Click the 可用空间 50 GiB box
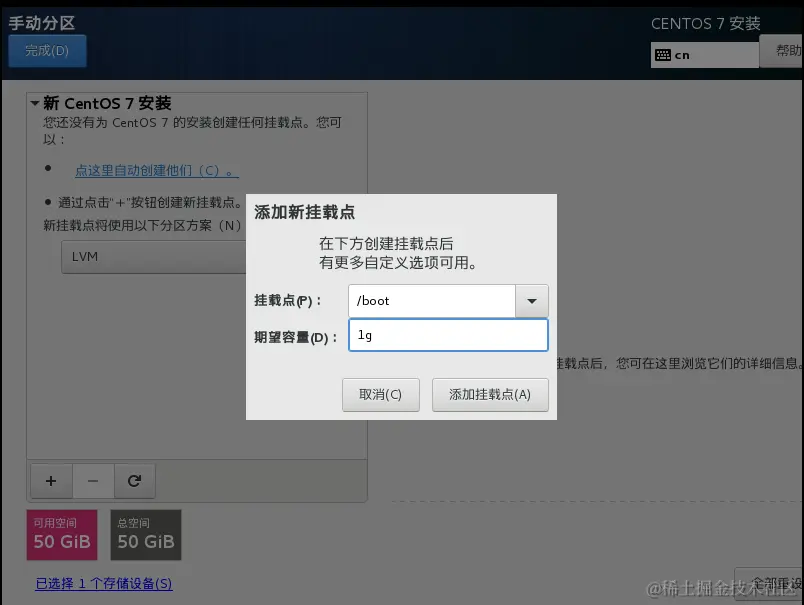 62,535
